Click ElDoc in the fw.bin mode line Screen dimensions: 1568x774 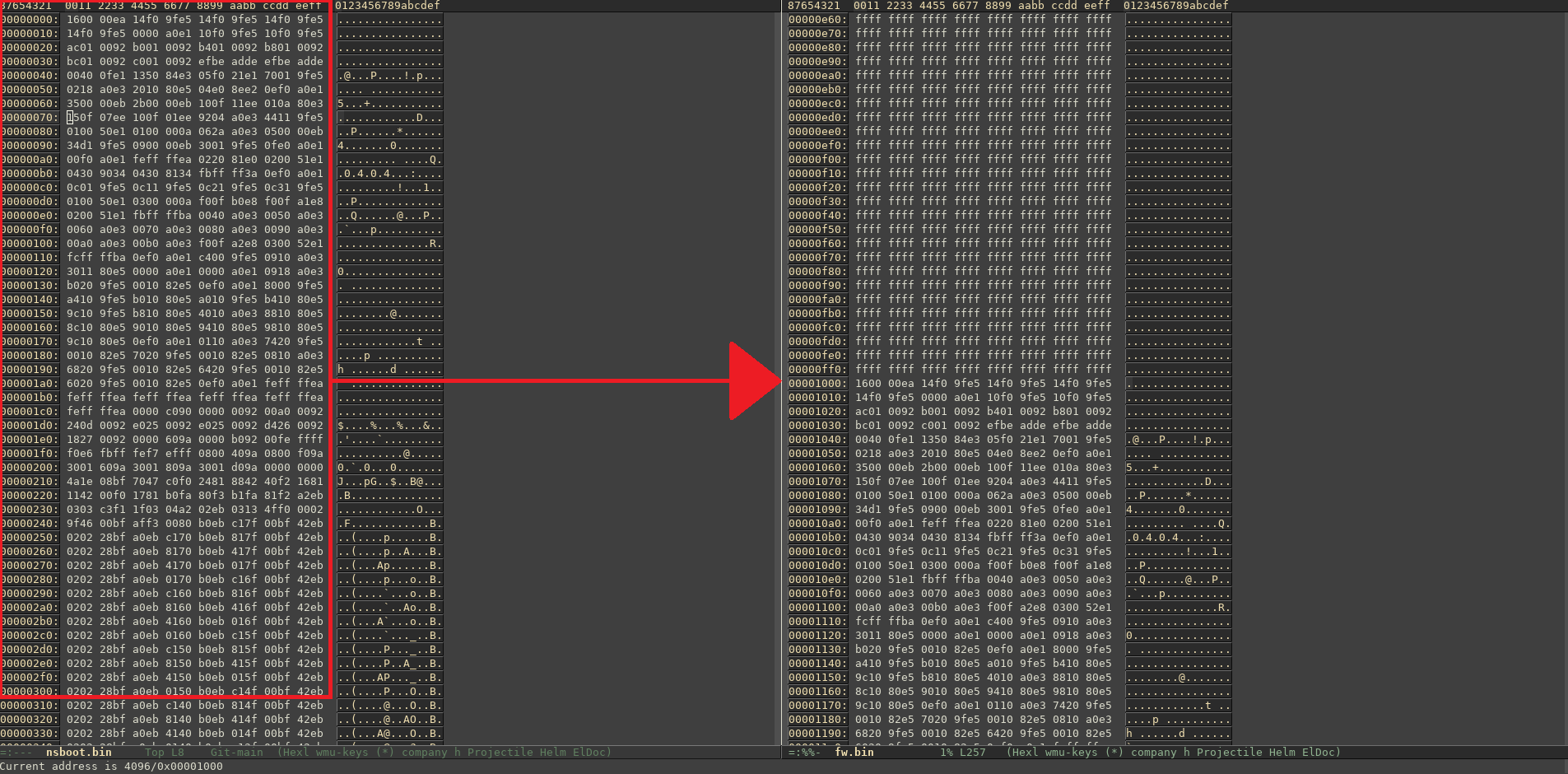click(x=1319, y=752)
